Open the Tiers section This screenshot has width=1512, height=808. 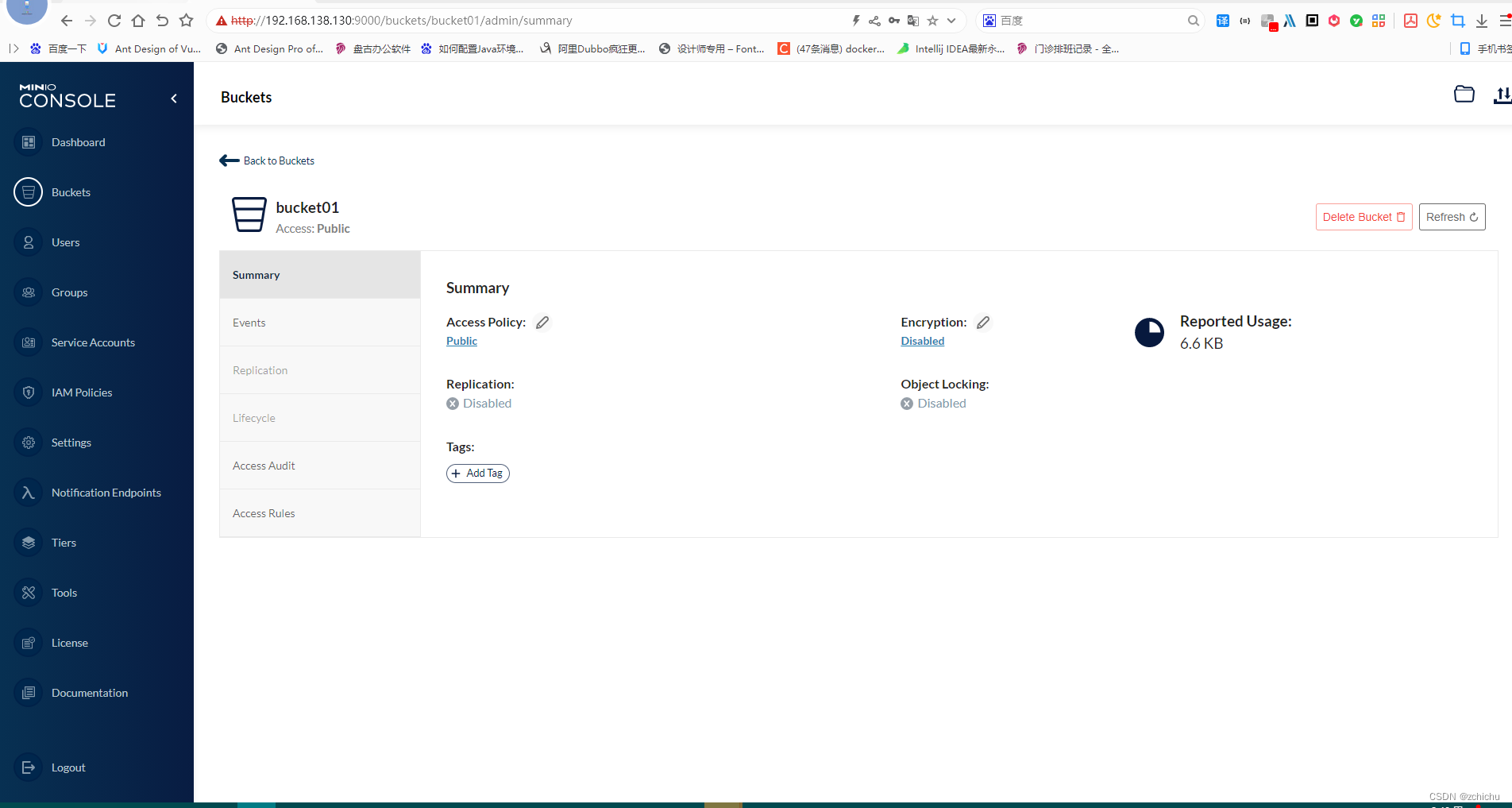click(x=63, y=542)
